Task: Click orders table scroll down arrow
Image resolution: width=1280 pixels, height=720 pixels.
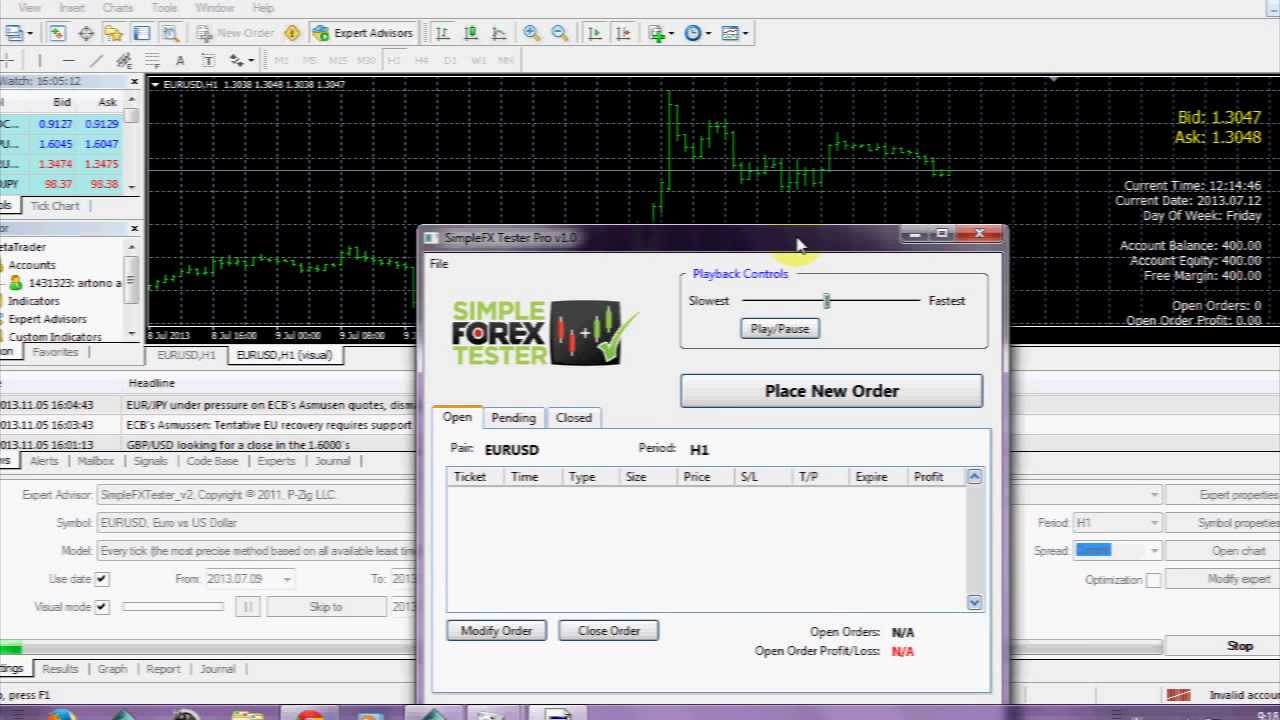Action: pos(974,602)
